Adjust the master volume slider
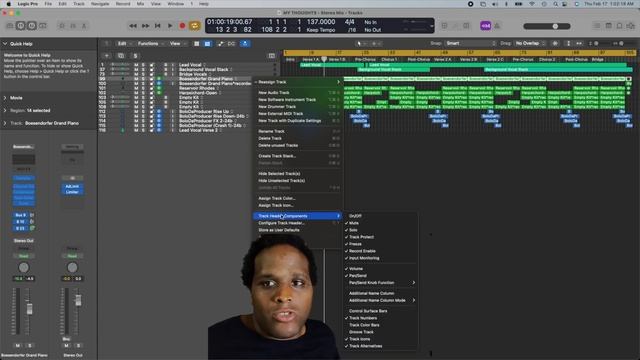This screenshot has width=640, height=360. tap(547, 26)
